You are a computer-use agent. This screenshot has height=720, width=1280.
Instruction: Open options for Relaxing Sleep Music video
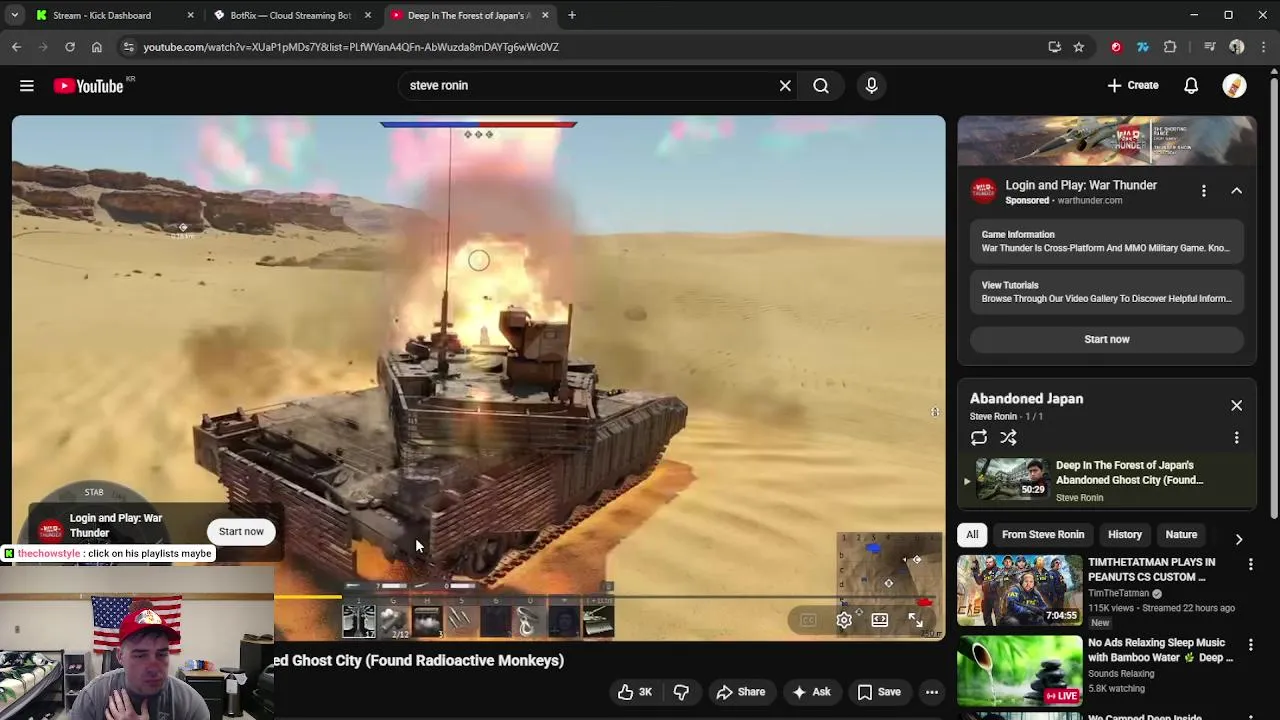point(1250,645)
